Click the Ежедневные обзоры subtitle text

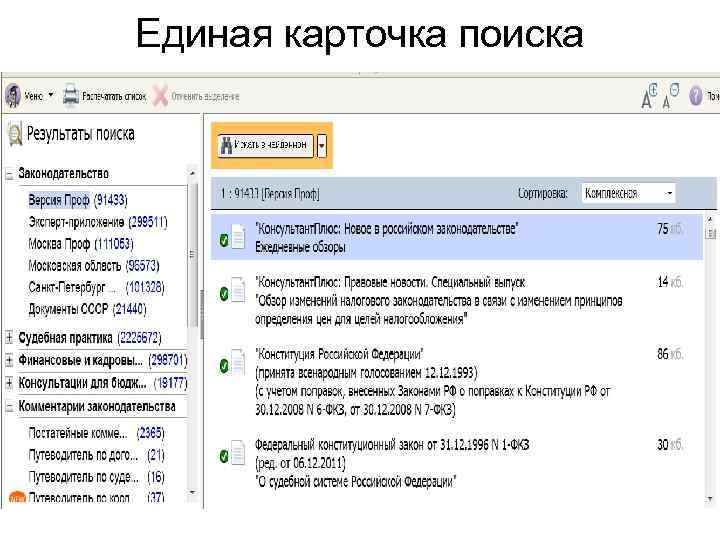coord(300,248)
